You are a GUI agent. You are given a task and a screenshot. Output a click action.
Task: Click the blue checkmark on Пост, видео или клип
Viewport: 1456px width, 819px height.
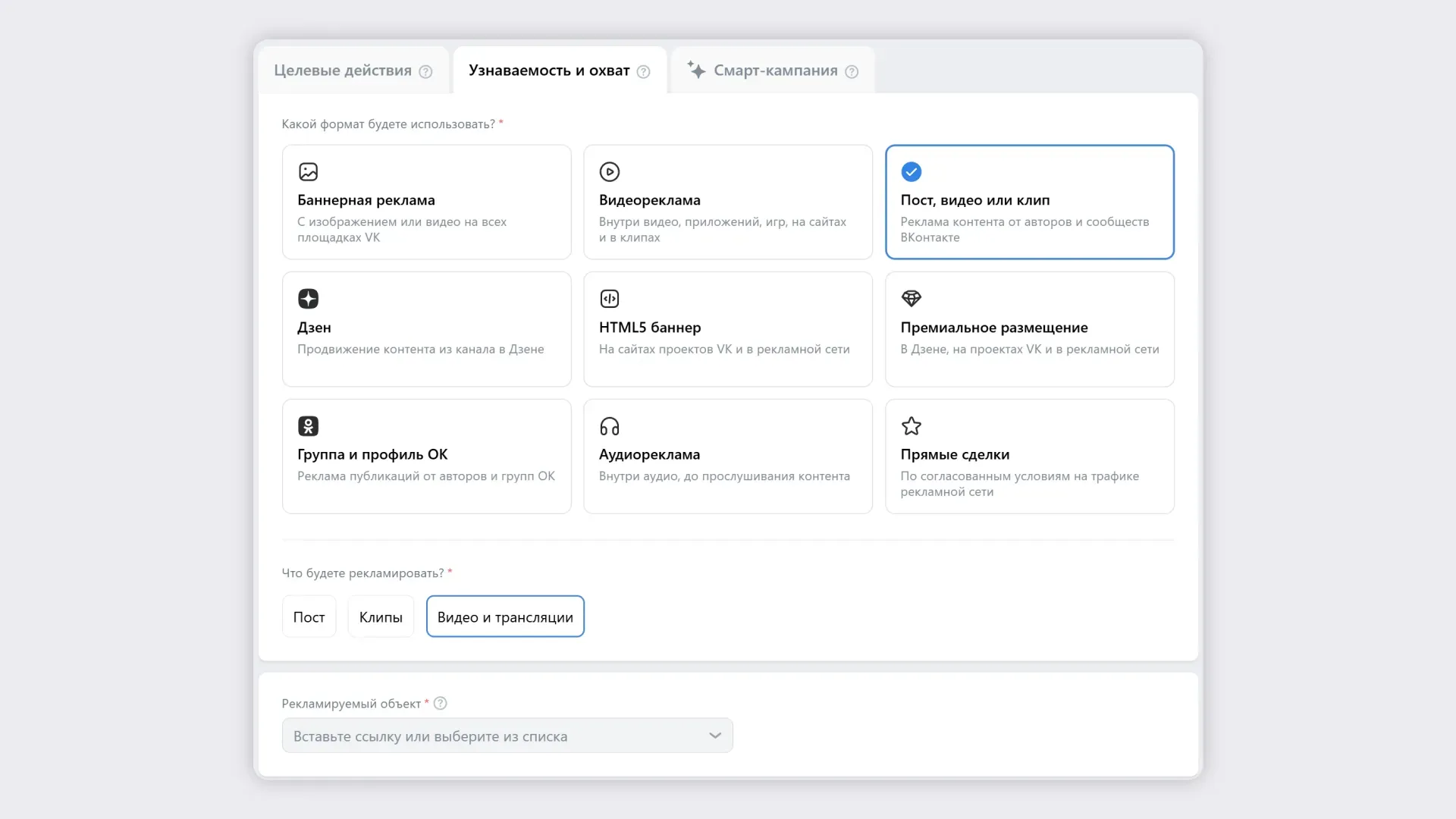(x=912, y=172)
